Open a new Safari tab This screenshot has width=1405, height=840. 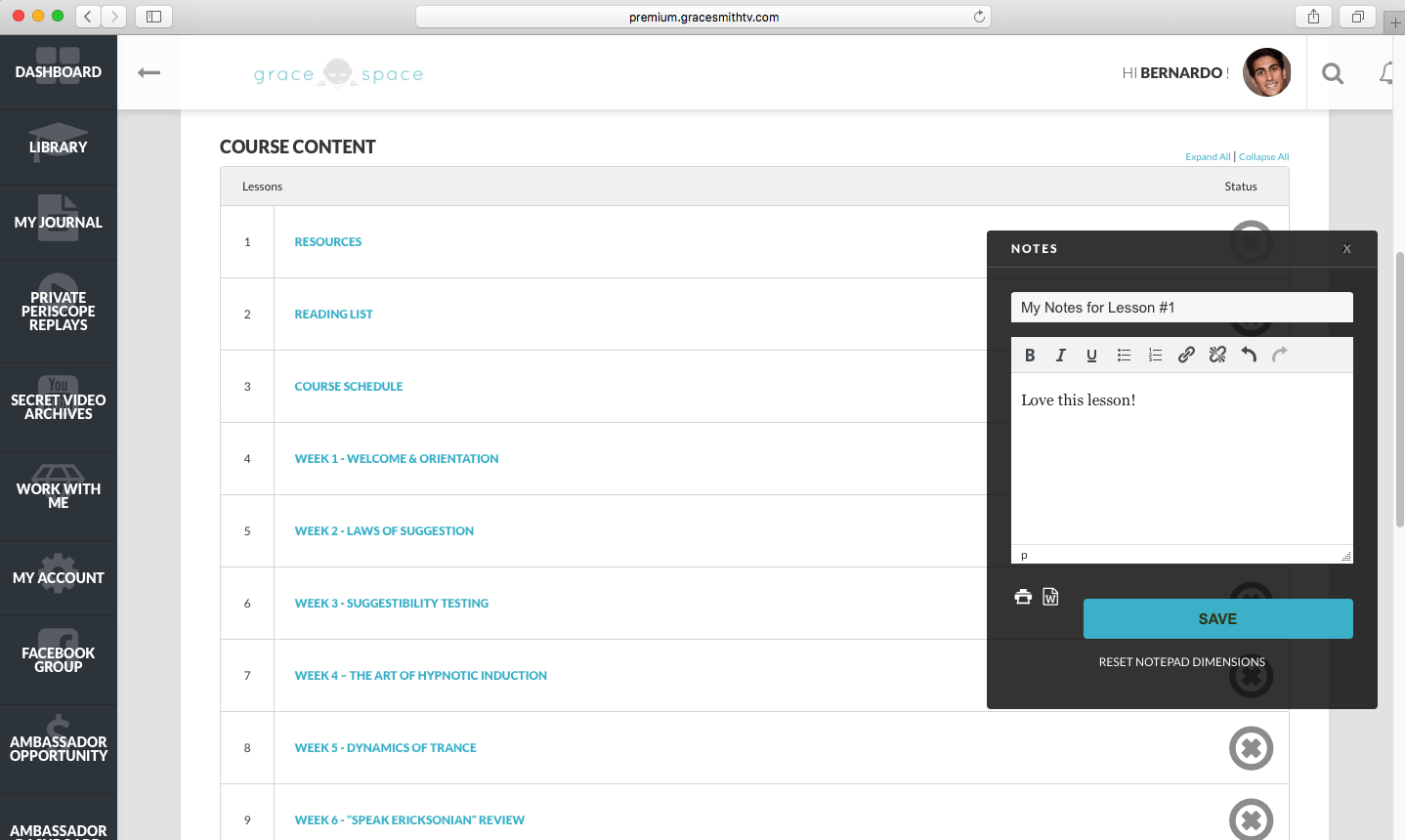(x=1395, y=22)
